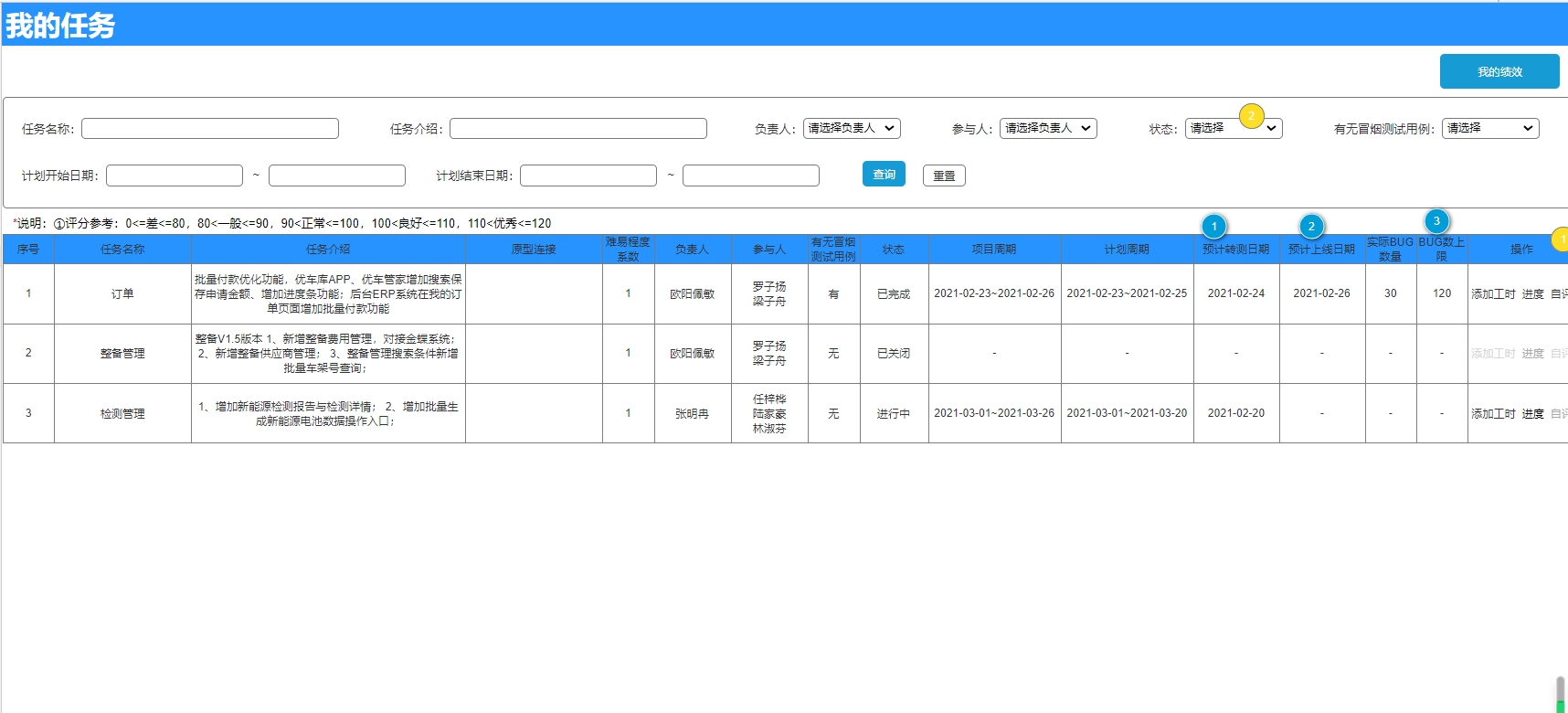Click the 张明冉 owner cell
The width and height of the screenshot is (1568, 713).
693,413
